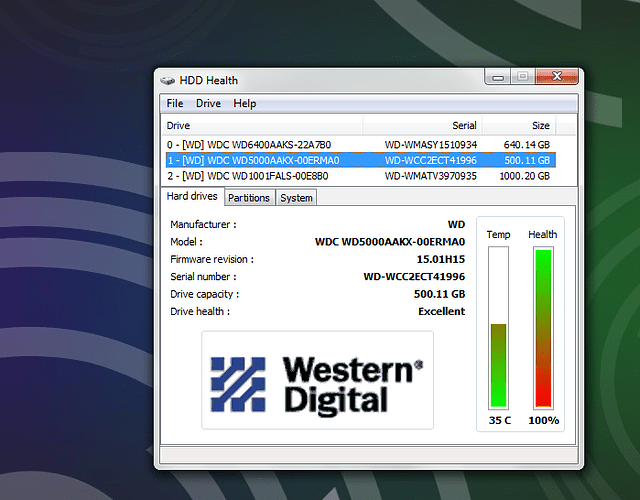
Task: Click the Western Digital logo image
Action: [318, 380]
